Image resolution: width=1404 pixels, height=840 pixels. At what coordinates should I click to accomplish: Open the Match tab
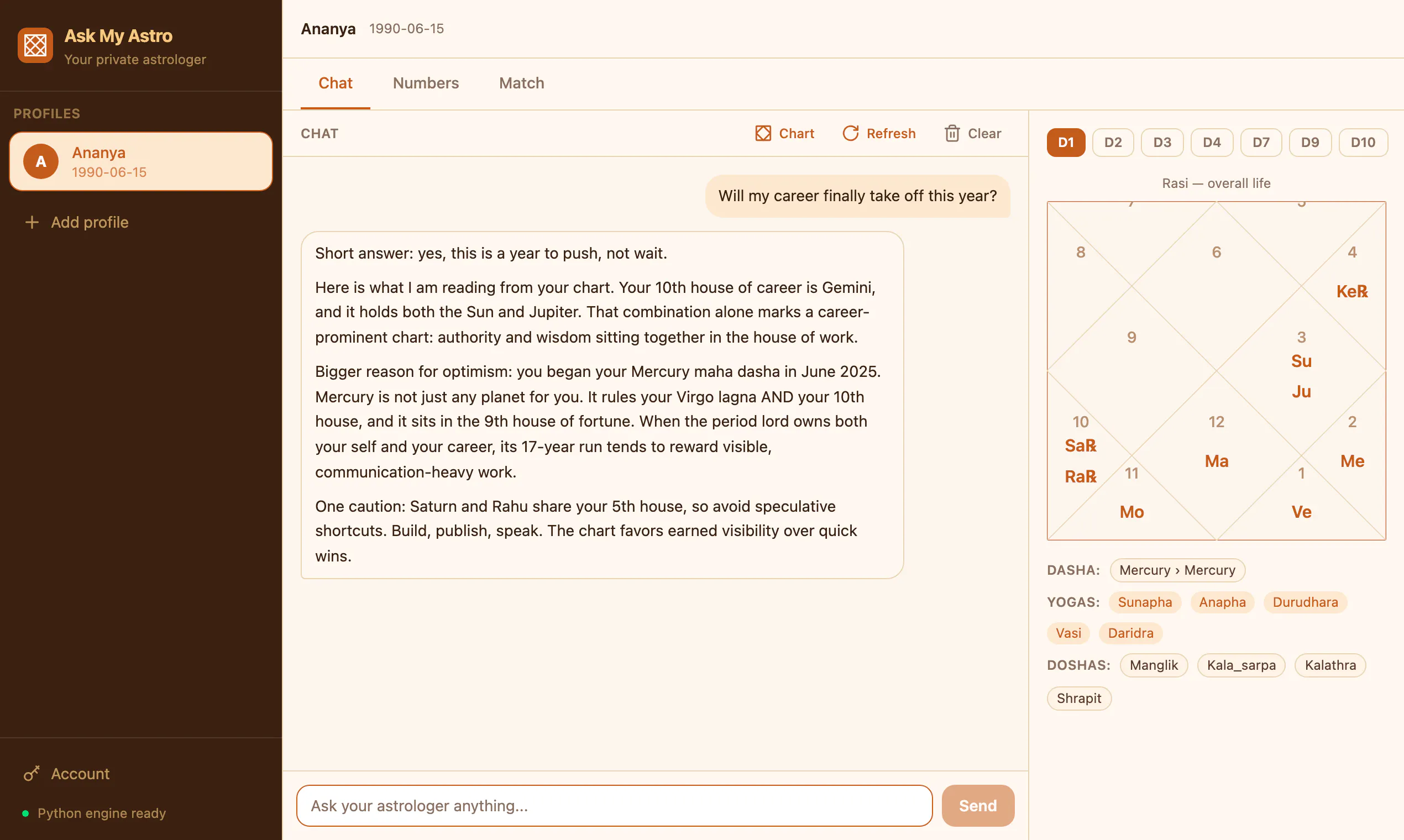[521, 83]
